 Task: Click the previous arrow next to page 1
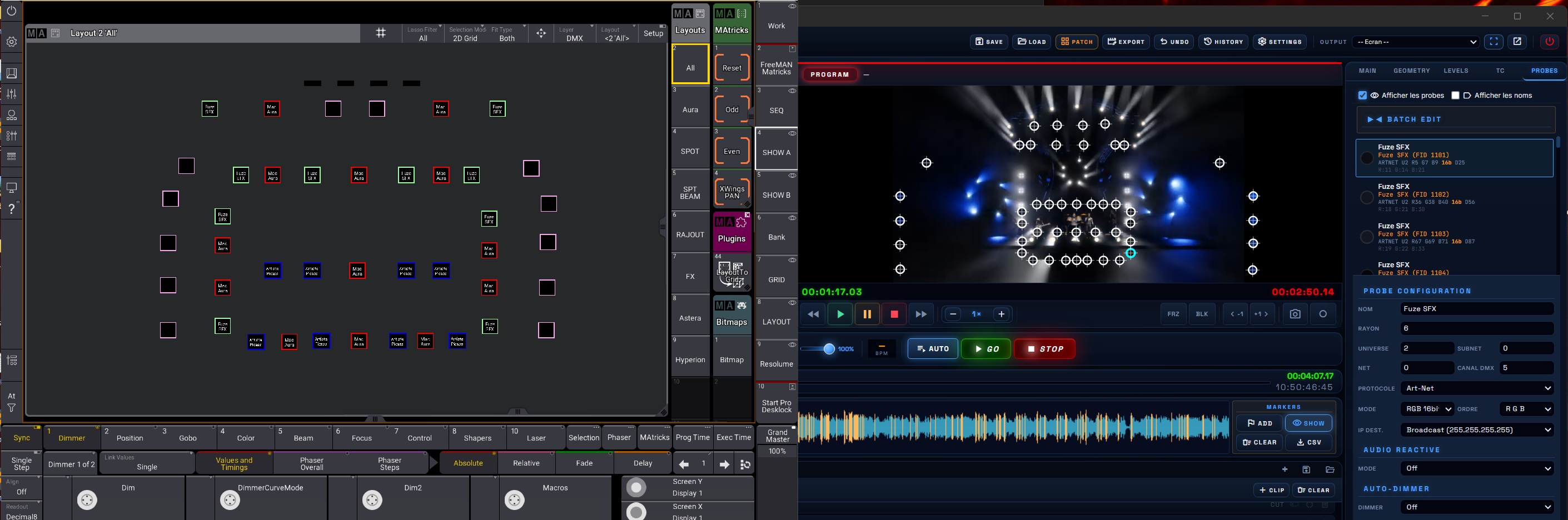click(684, 464)
